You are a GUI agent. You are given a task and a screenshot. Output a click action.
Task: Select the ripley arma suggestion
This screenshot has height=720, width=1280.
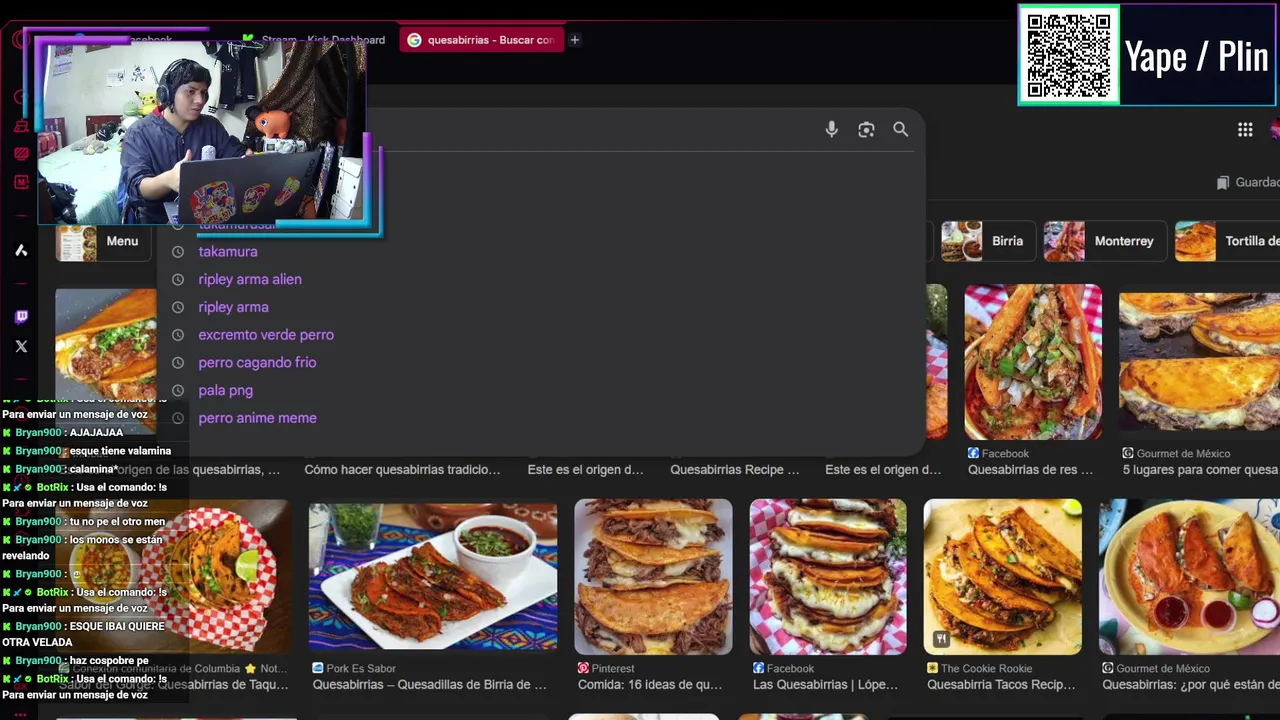pyautogui.click(x=233, y=307)
